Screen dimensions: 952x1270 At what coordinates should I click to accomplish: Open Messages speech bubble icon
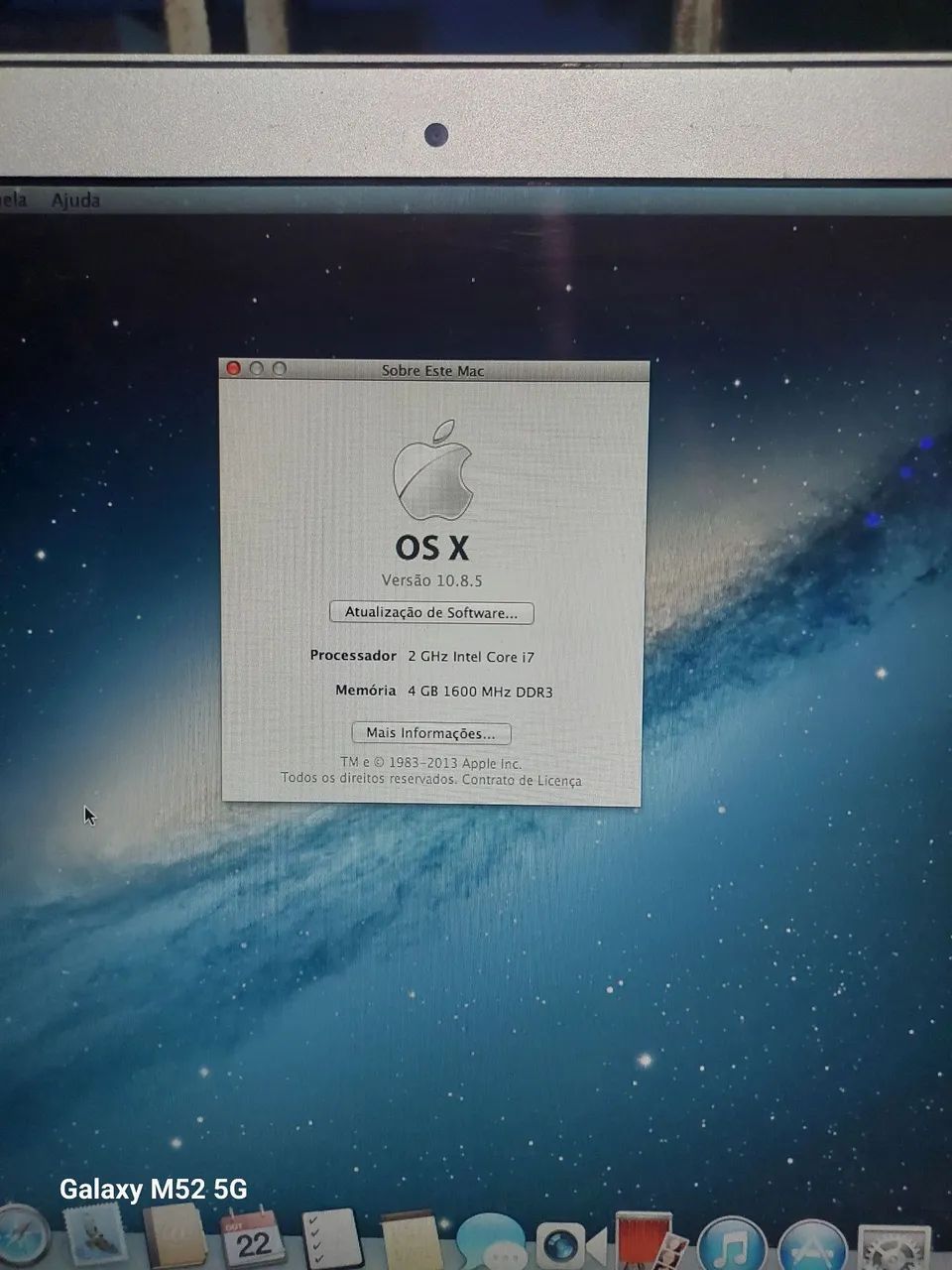coord(491,1242)
